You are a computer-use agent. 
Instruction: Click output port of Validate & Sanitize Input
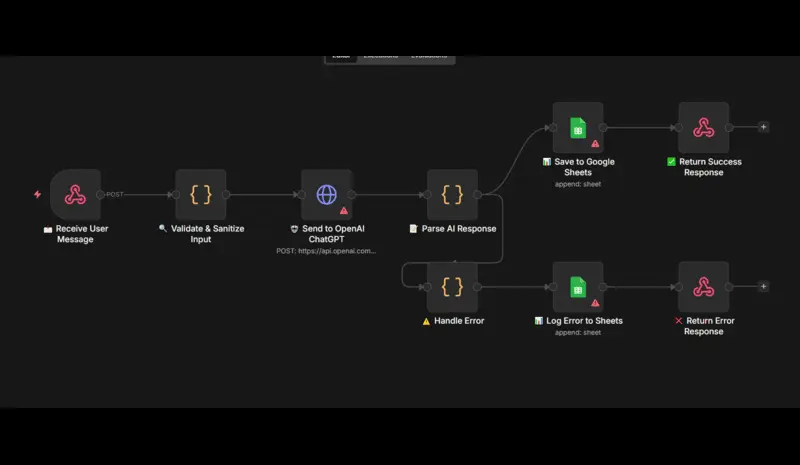point(226,194)
